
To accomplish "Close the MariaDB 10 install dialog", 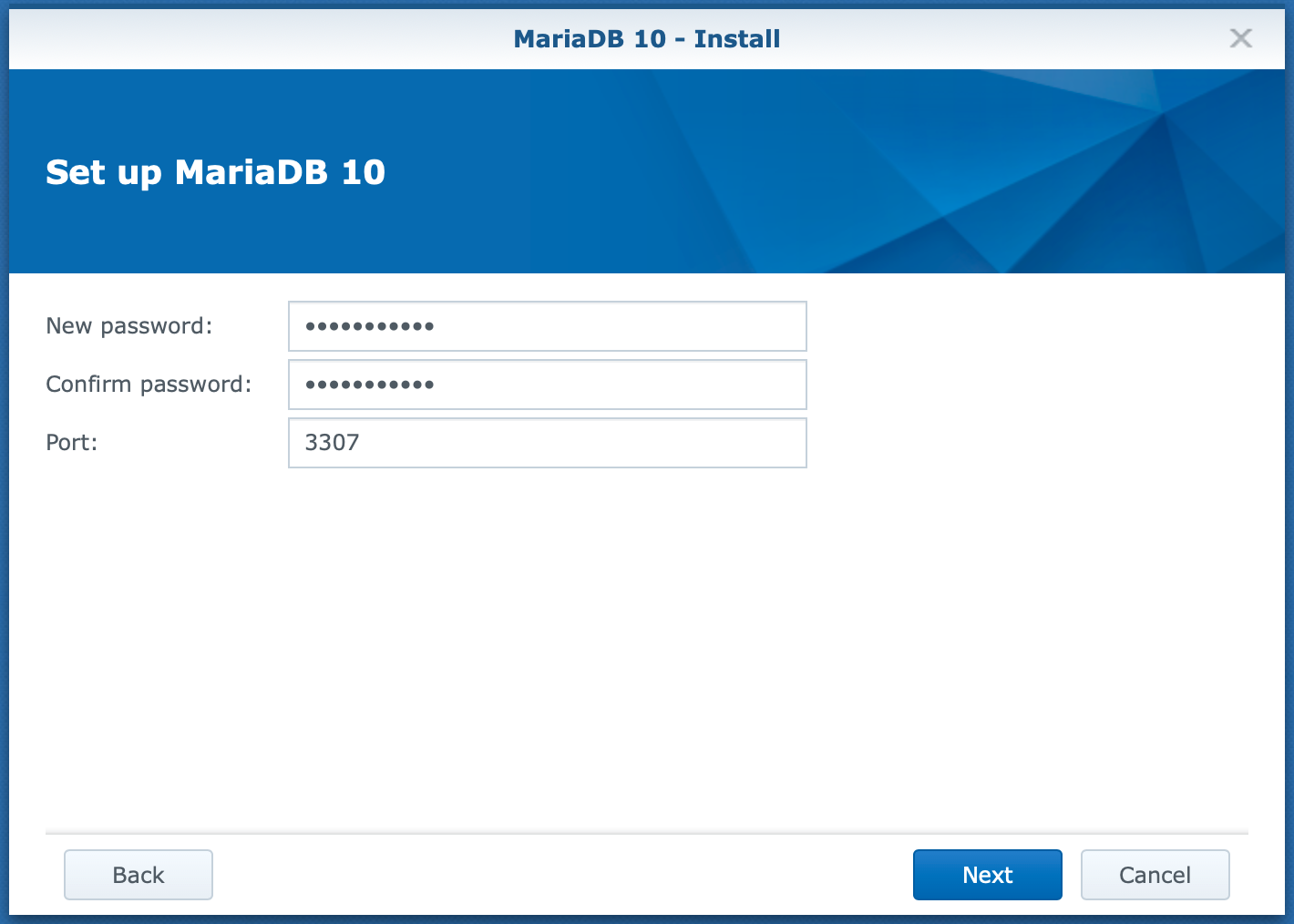I will 1240,38.
